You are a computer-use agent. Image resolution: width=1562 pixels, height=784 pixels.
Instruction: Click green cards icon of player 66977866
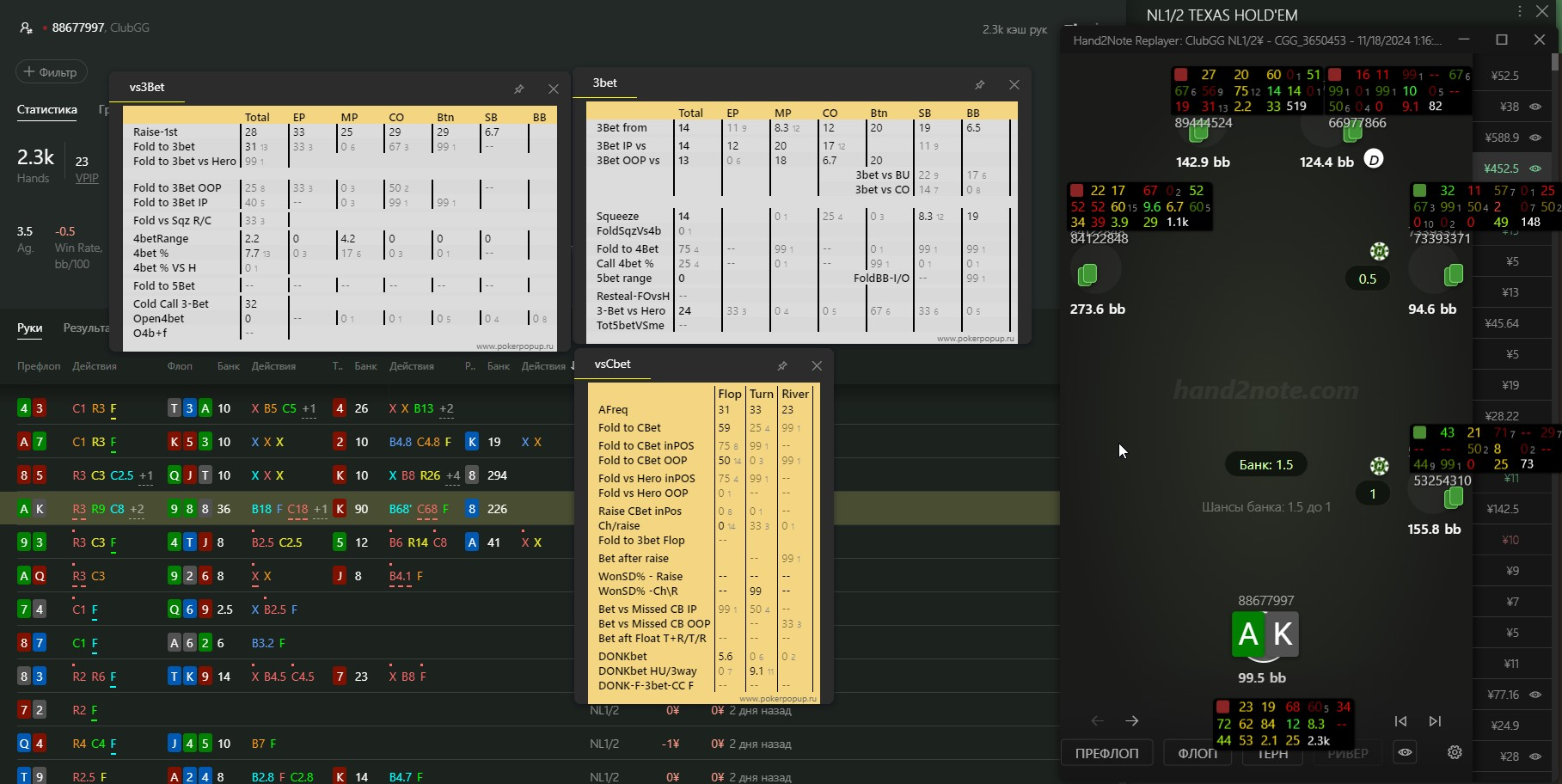1352,132
